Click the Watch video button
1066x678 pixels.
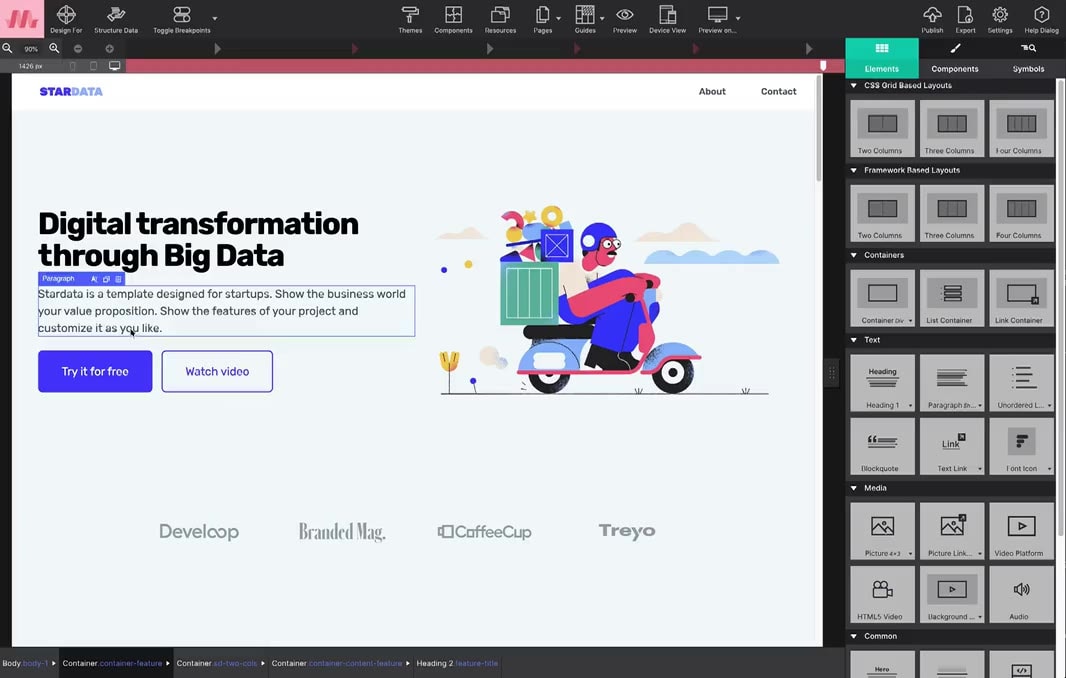[x=217, y=371]
